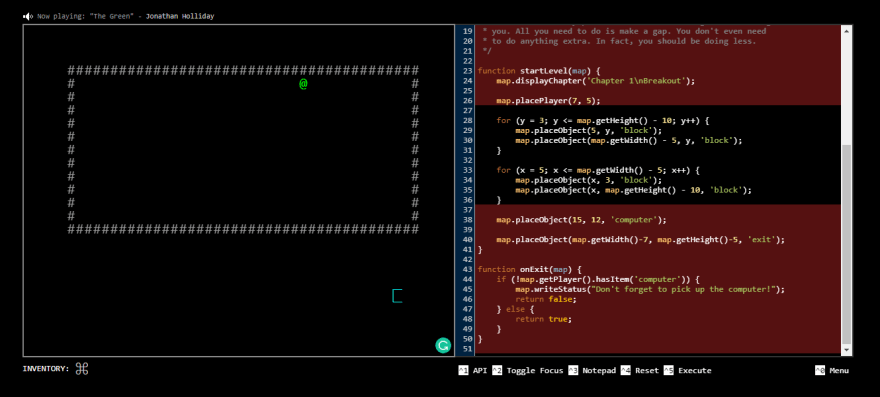Reset the level code

pyautogui.click(x=647, y=371)
